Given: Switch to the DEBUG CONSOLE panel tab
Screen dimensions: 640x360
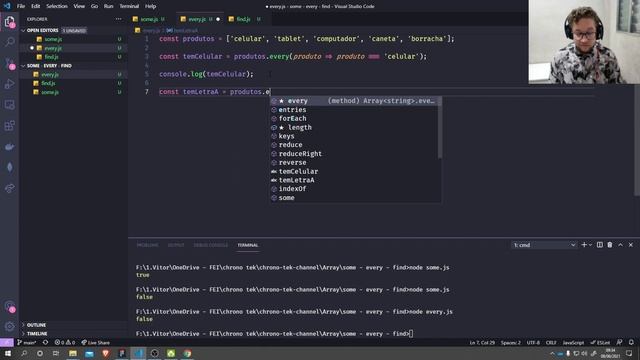Looking at the screenshot, I should pyautogui.click(x=211, y=245).
